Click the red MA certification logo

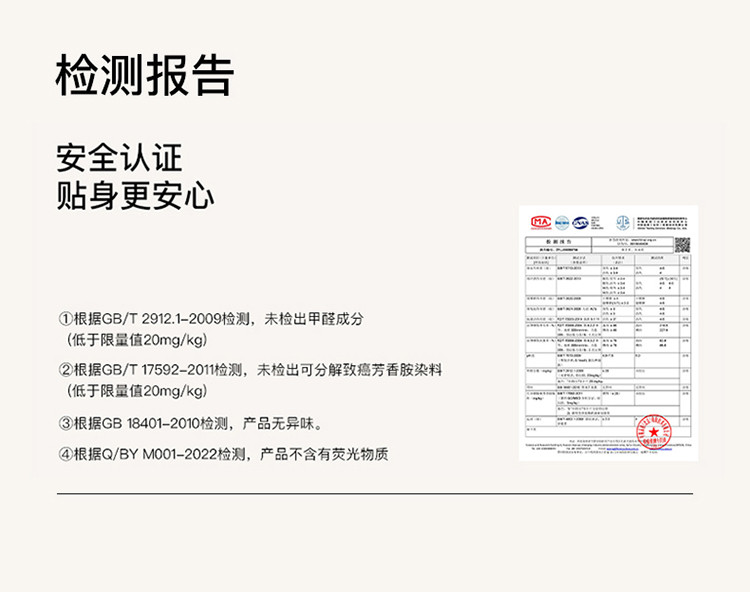point(541,222)
